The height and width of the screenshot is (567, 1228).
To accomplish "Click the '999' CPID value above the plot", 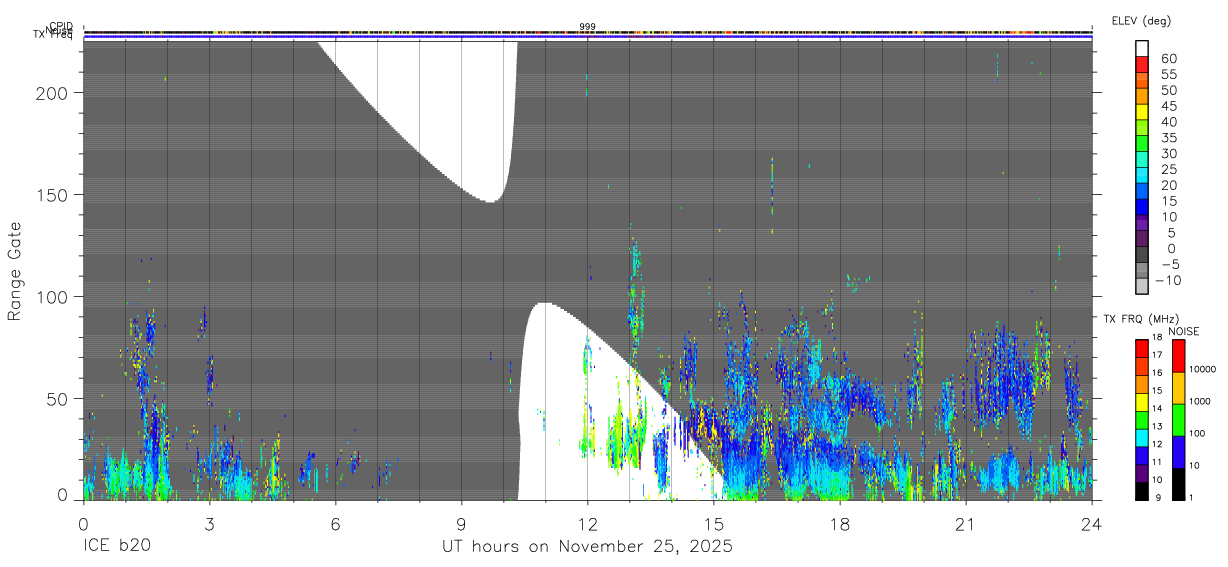I will click(x=587, y=26).
